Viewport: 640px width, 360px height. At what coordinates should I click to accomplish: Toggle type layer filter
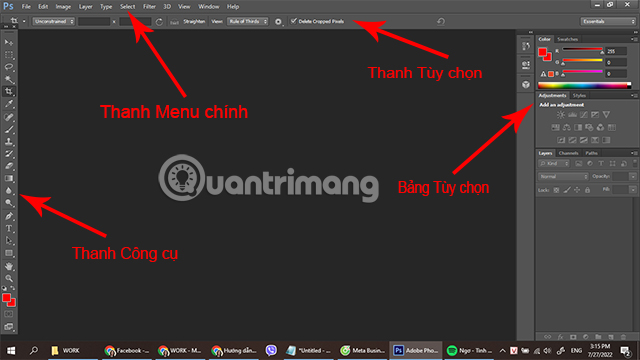tap(601, 164)
